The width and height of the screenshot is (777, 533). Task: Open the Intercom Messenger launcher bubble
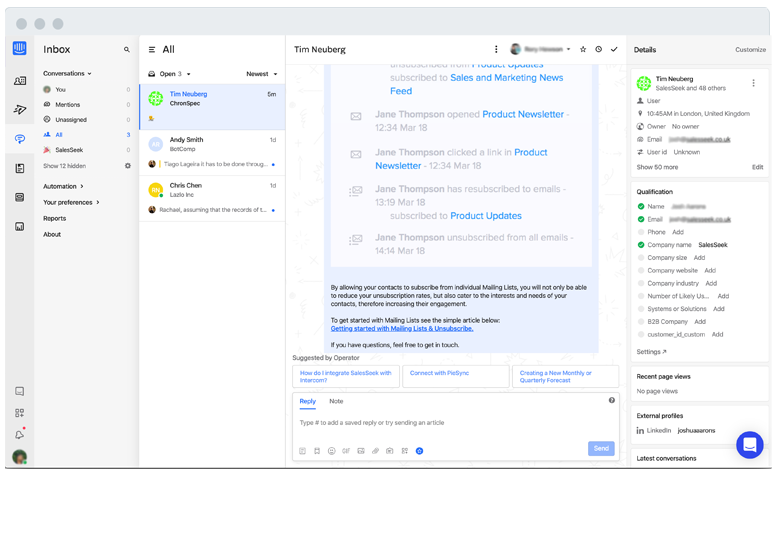point(750,445)
